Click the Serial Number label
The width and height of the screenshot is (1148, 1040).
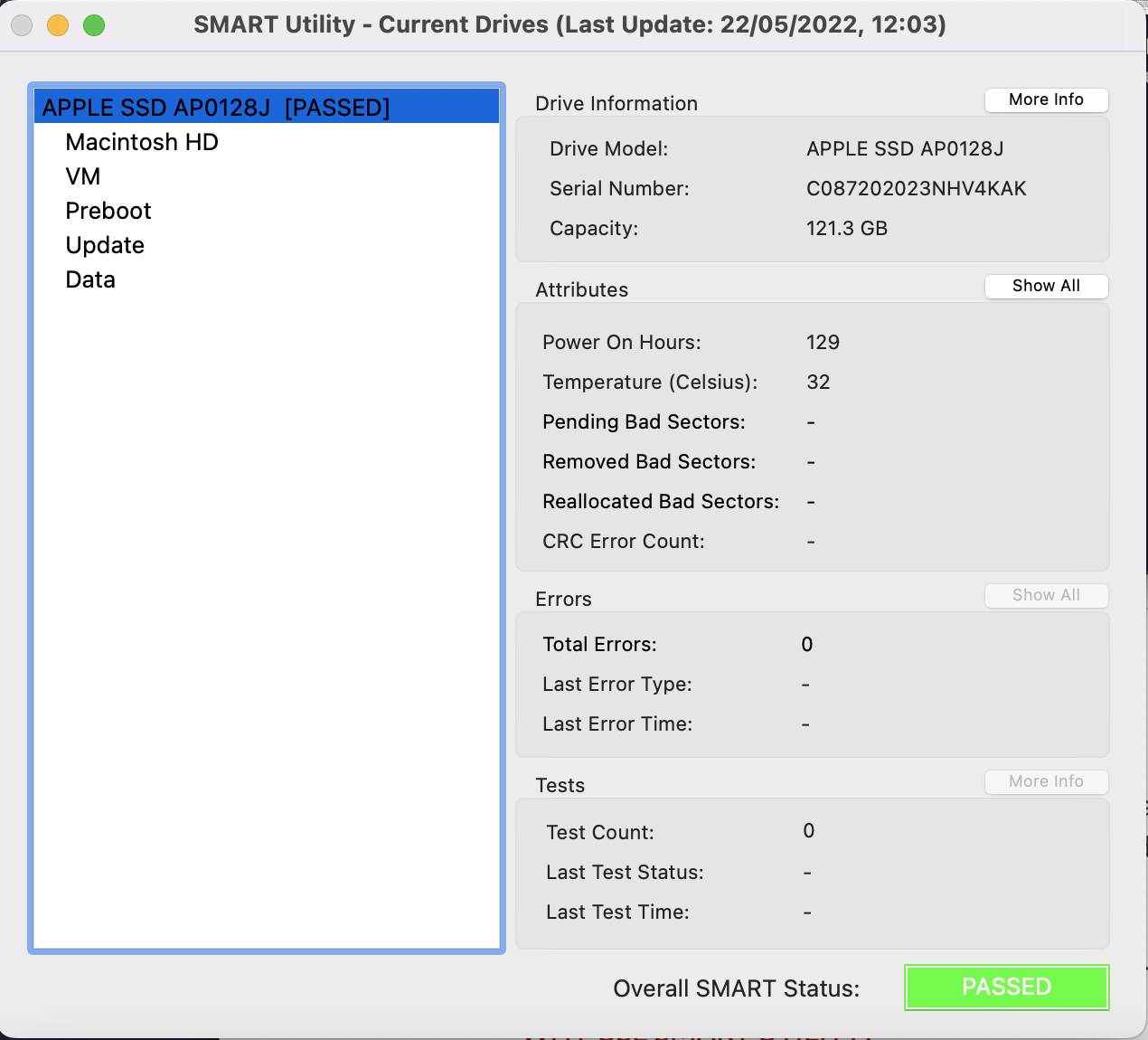pyautogui.click(x=619, y=188)
